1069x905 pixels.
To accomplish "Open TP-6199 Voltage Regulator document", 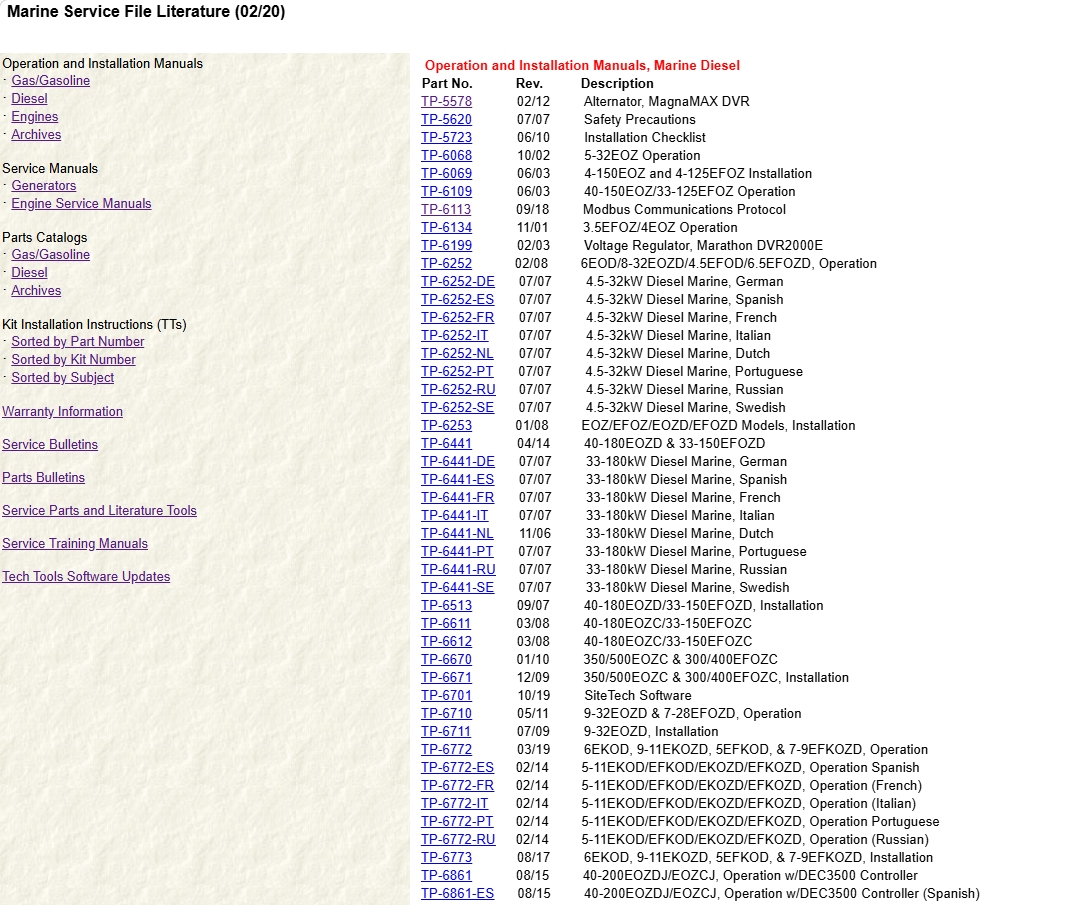I will (447, 246).
